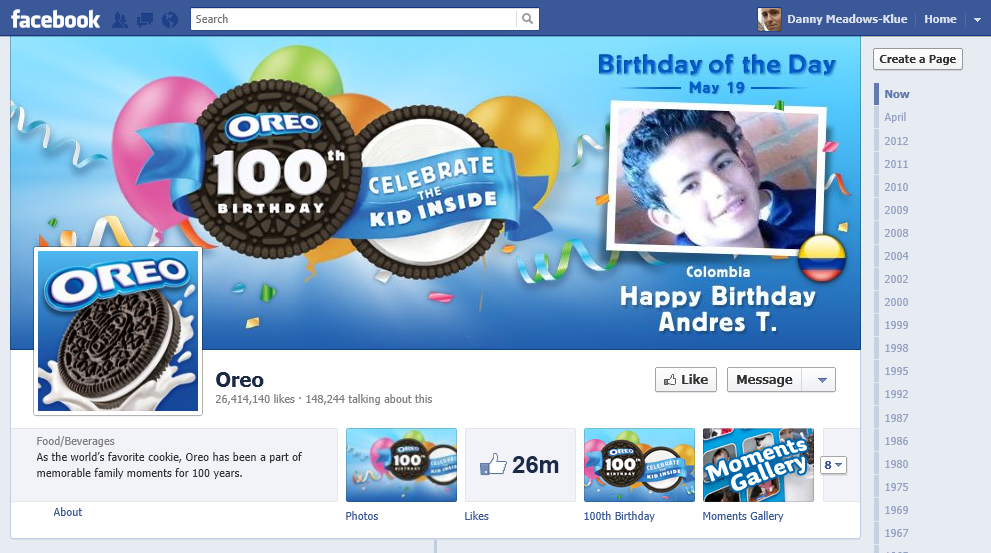Open Danny Meadows-Klue profile picture

(769, 19)
